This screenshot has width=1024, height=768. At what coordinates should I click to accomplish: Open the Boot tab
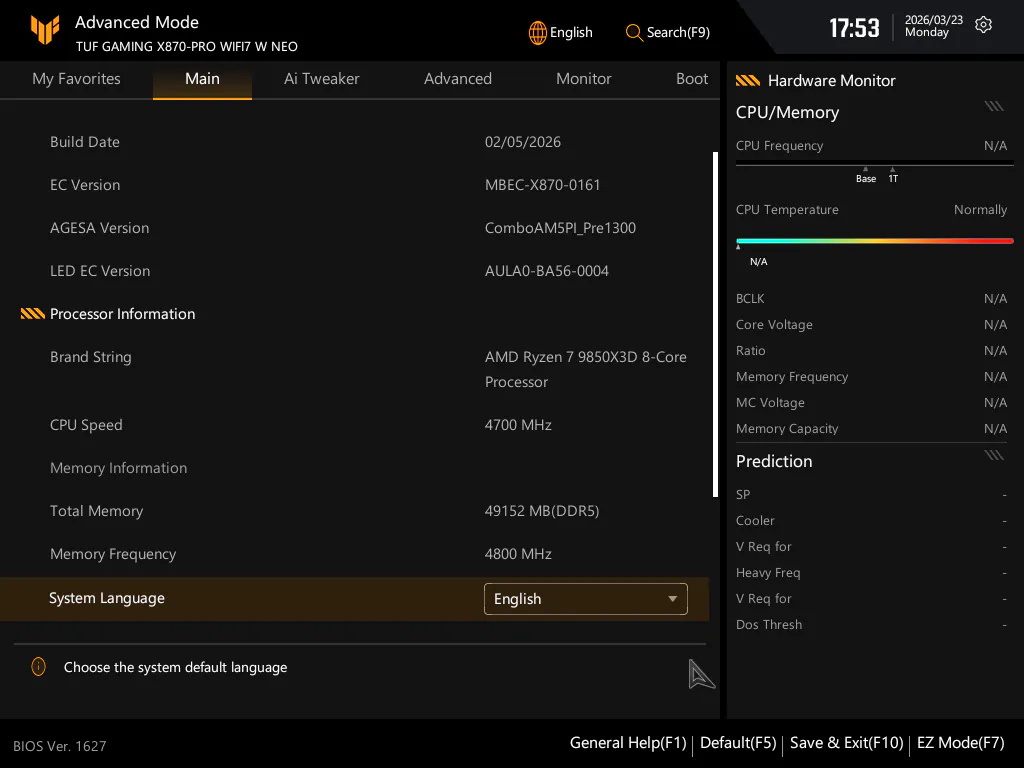pyautogui.click(x=692, y=79)
